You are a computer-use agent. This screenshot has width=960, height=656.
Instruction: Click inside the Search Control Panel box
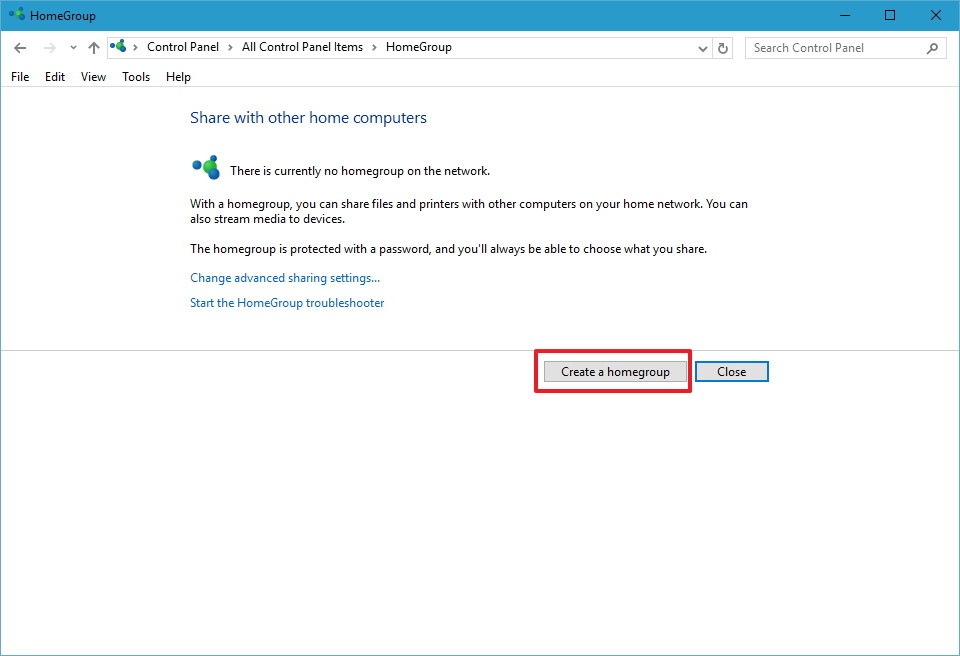pos(840,47)
